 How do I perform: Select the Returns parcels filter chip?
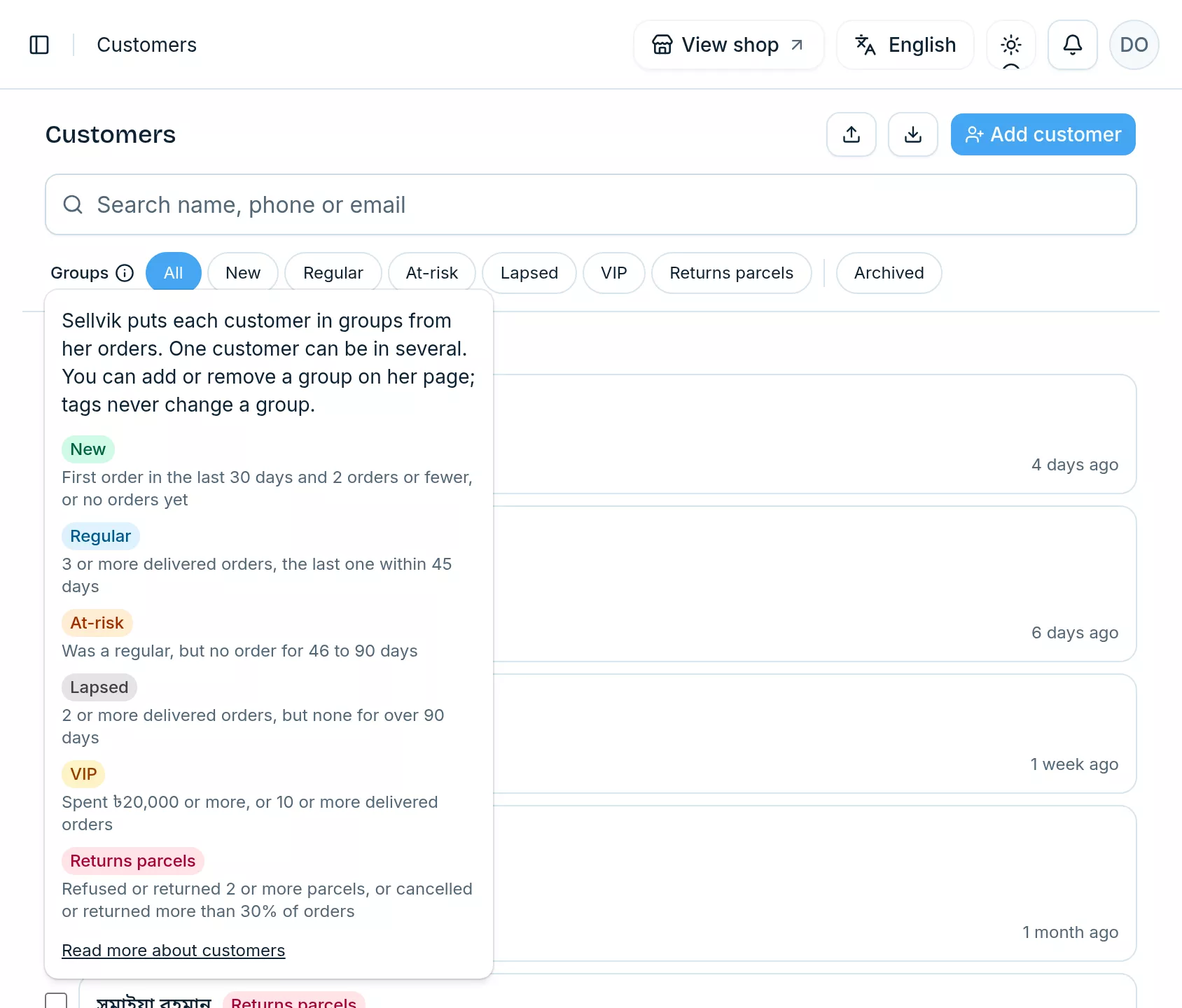[x=732, y=273]
